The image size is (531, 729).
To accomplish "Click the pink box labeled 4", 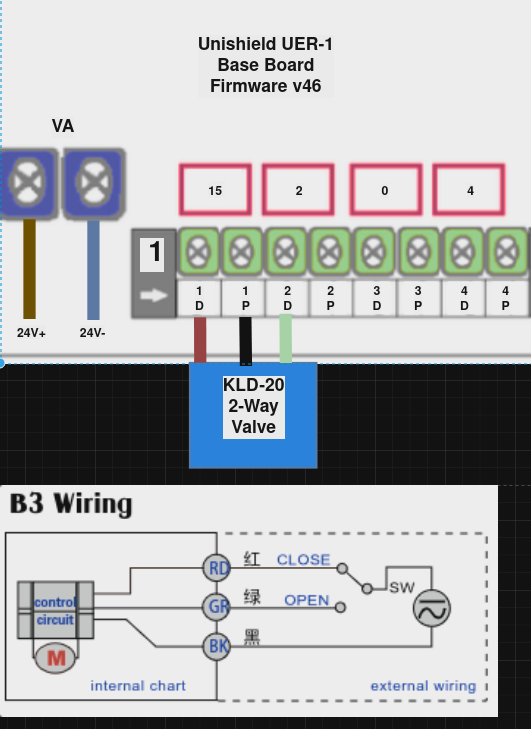I will (469, 190).
